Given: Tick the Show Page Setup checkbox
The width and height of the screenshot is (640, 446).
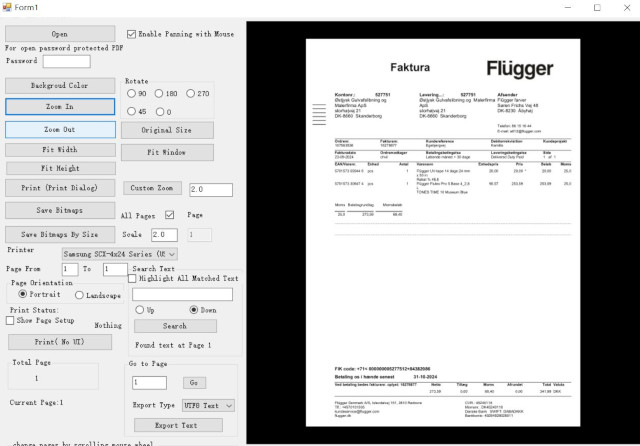Looking at the screenshot, I should [11, 321].
